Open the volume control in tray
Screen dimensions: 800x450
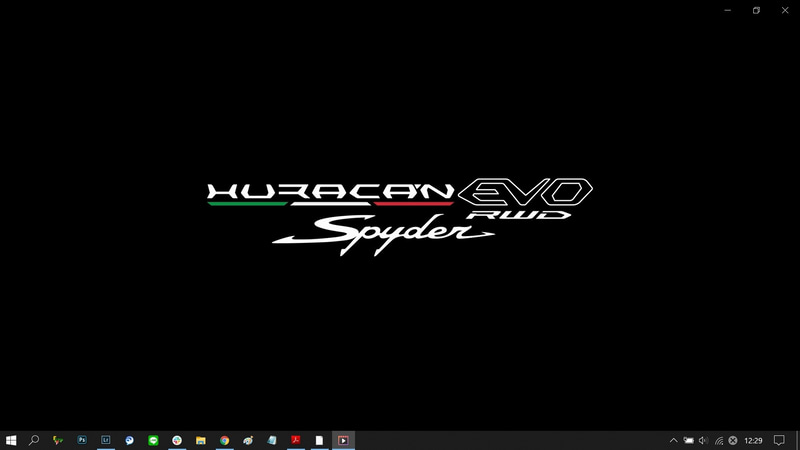coord(703,440)
